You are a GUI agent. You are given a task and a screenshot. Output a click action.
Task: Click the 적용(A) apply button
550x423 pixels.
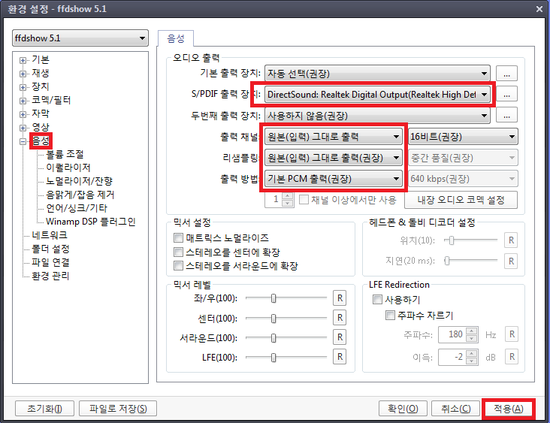click(508, 409)
